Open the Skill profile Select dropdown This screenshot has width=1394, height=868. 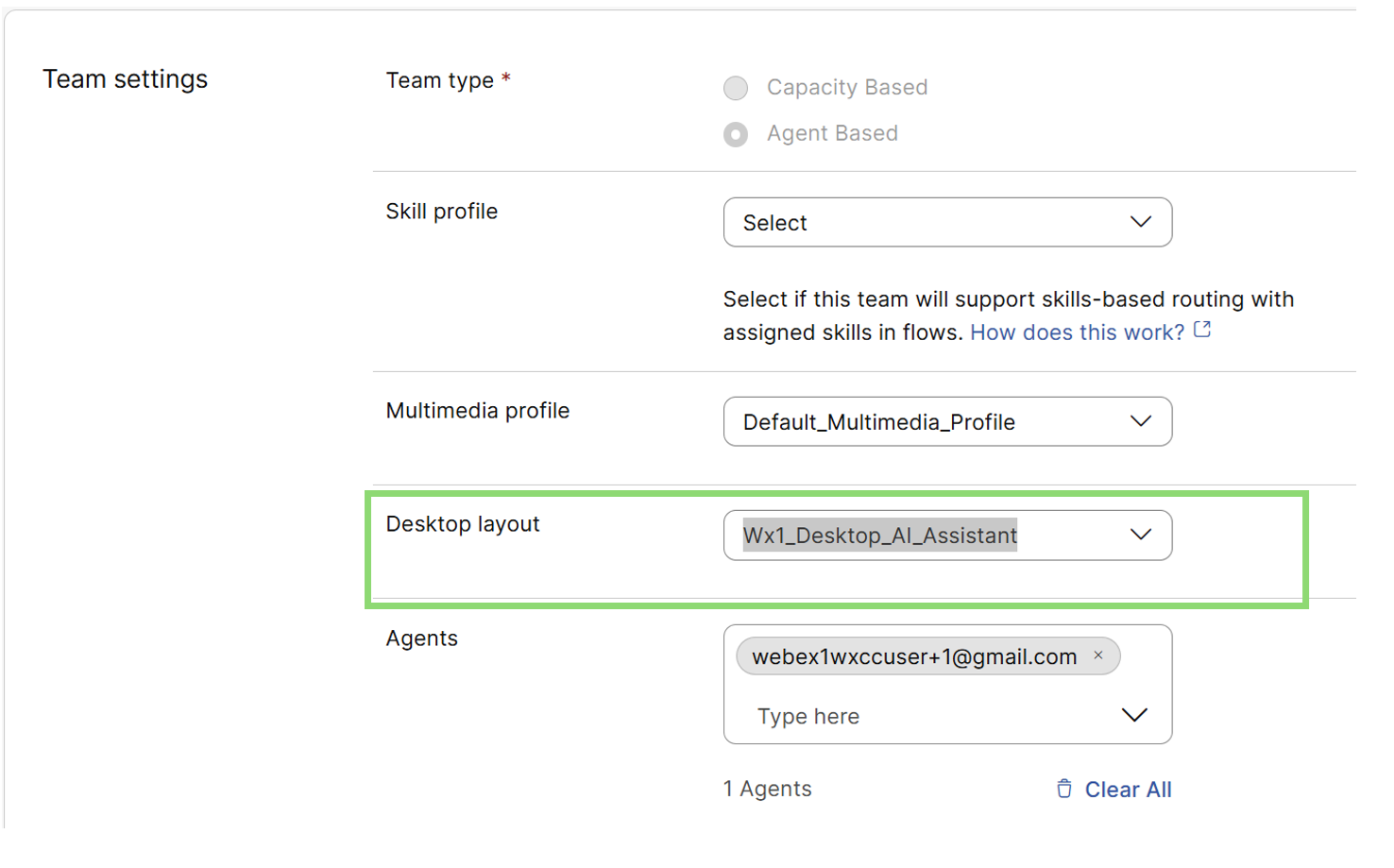click(946, 223)
